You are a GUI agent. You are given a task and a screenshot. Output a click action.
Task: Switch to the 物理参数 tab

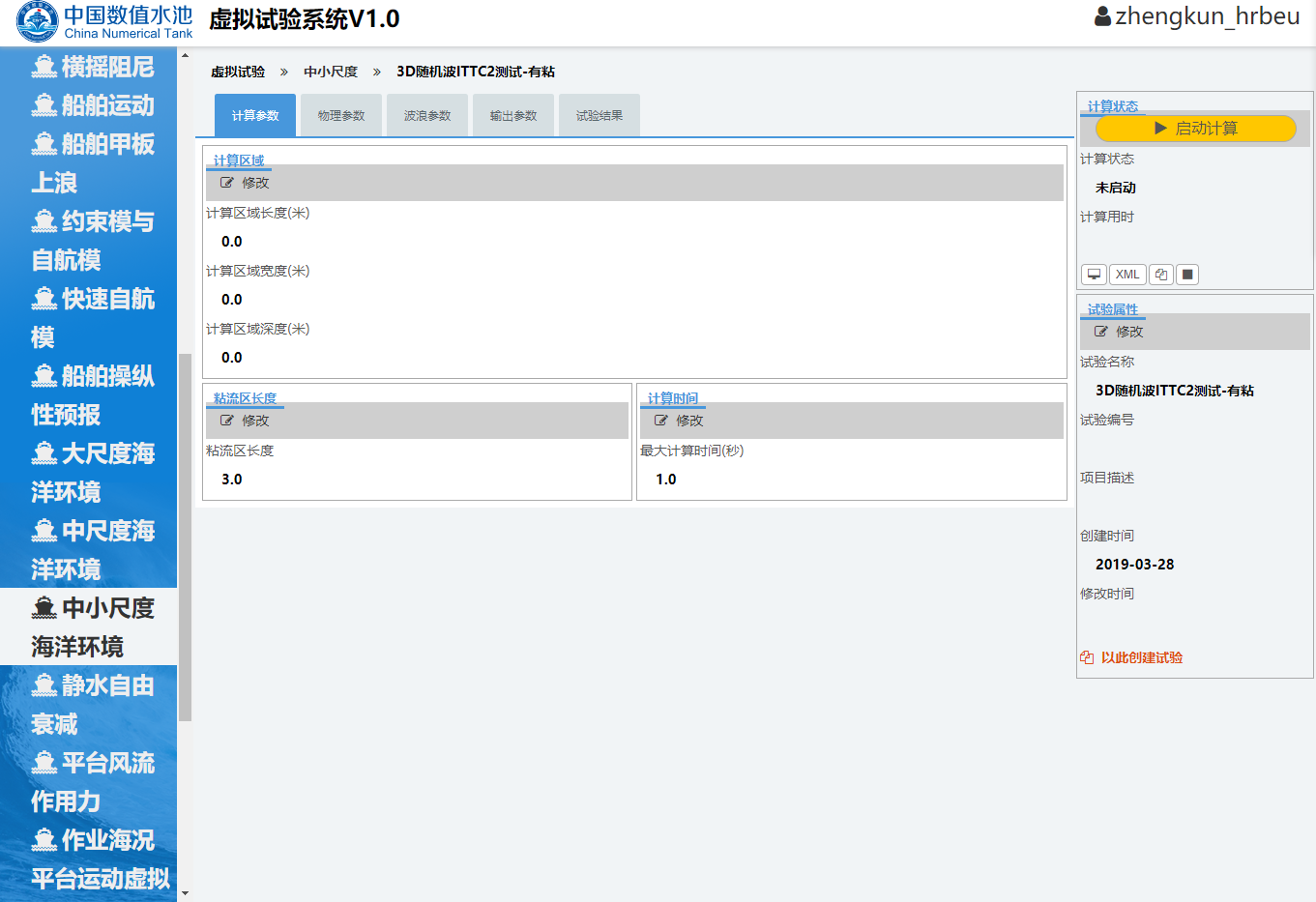341,116
